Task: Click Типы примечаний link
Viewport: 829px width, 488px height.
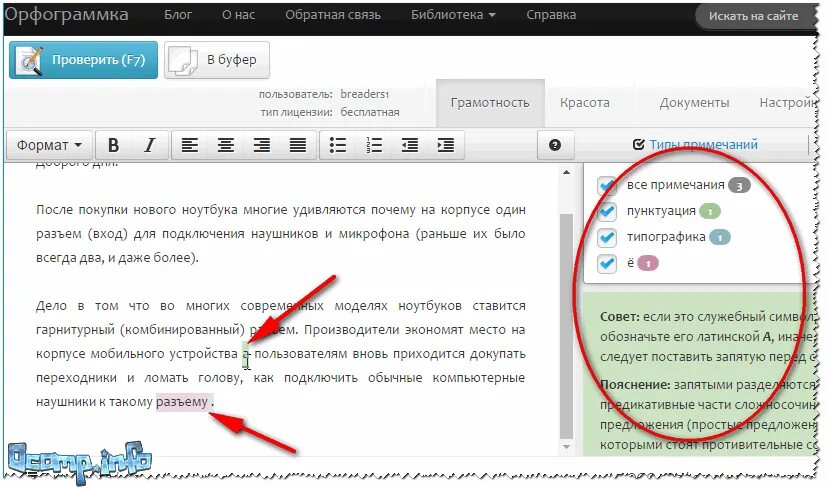Action: [703, 144]
